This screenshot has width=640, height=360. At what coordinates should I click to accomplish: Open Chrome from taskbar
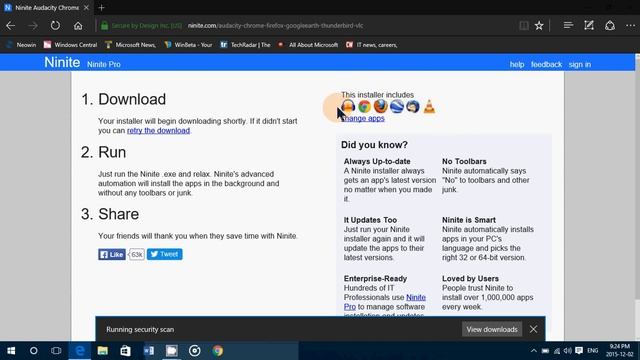point(218,351)
